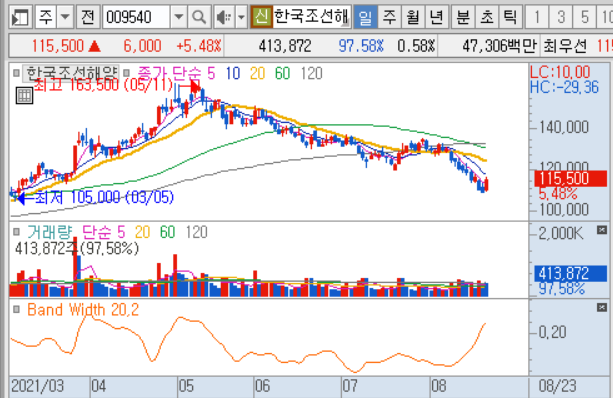Select the 주 weekly period tab
Viewport: 613px width, 398px height.
(389, 17)
